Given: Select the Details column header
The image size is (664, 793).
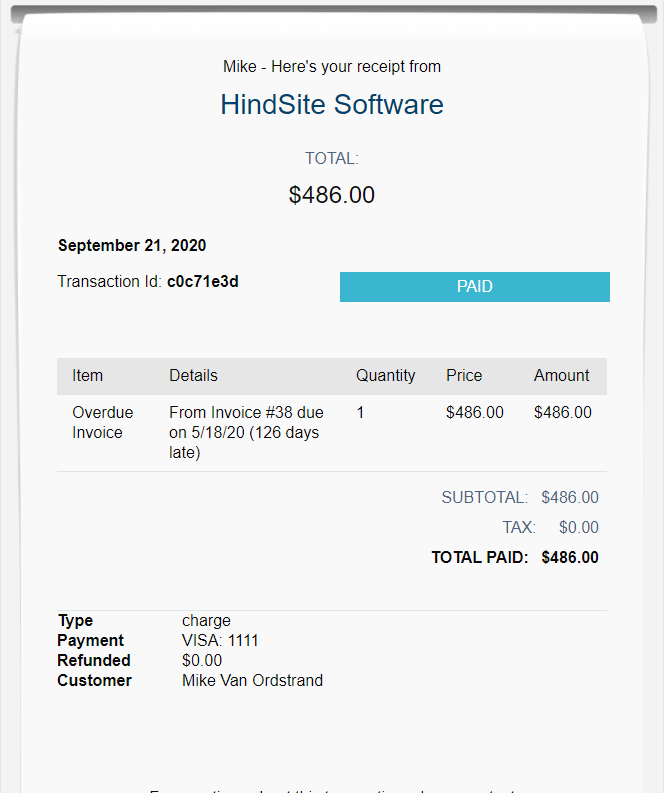Looking at the screenshot, I should [x=193, y=376].
